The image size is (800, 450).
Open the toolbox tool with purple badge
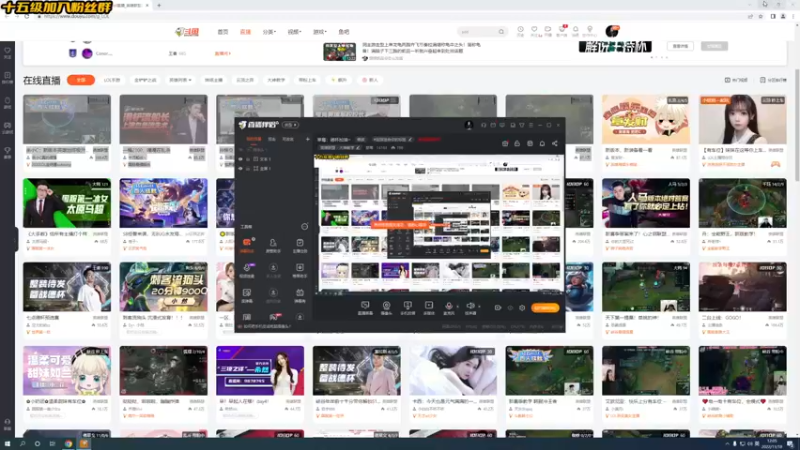click(x=247, y=269)
